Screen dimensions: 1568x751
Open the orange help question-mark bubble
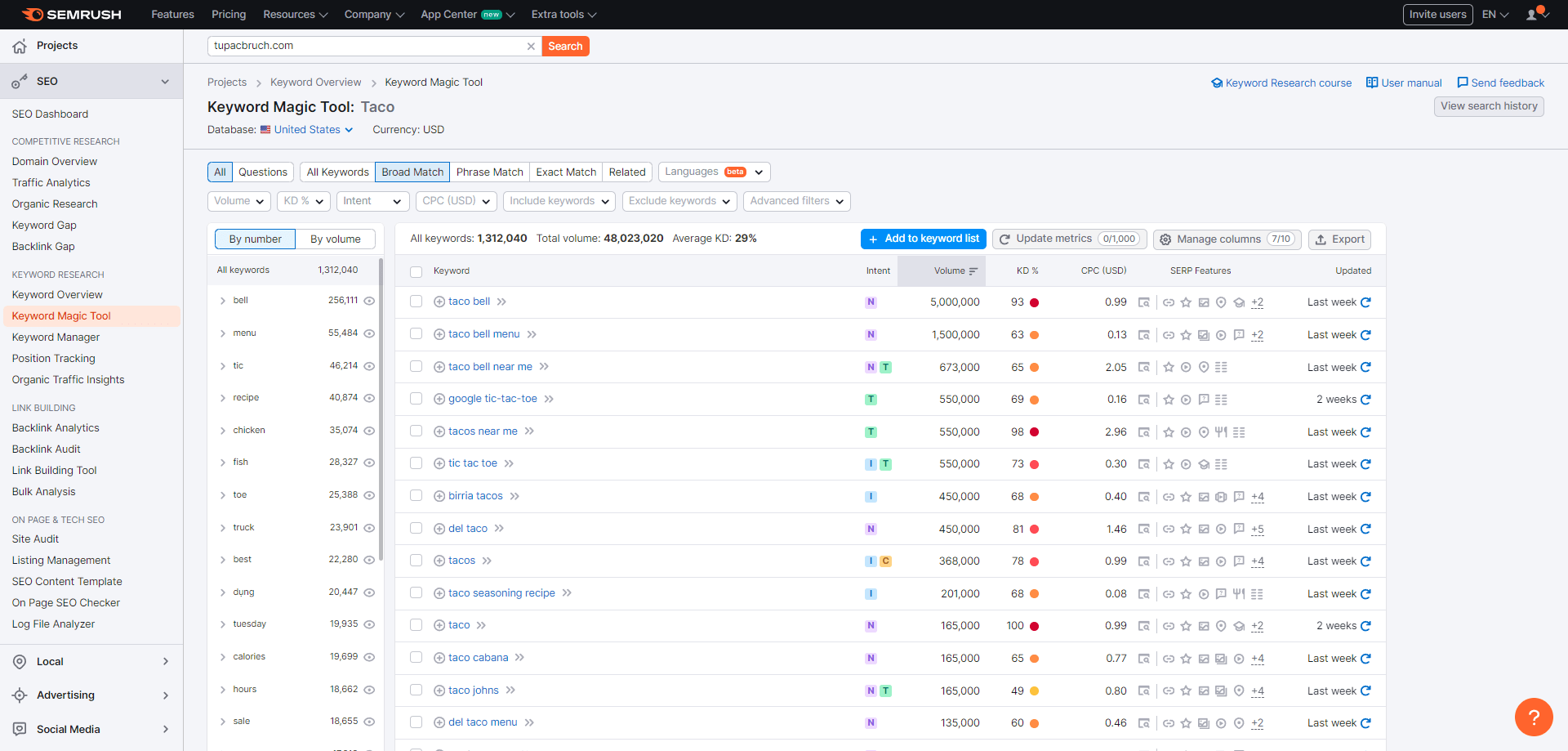click(x=1535, y=717)
